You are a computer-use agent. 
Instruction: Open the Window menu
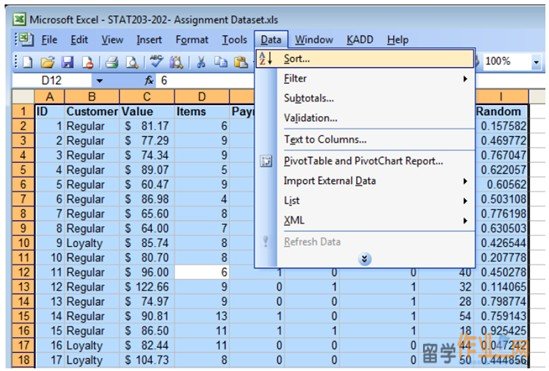314,40
